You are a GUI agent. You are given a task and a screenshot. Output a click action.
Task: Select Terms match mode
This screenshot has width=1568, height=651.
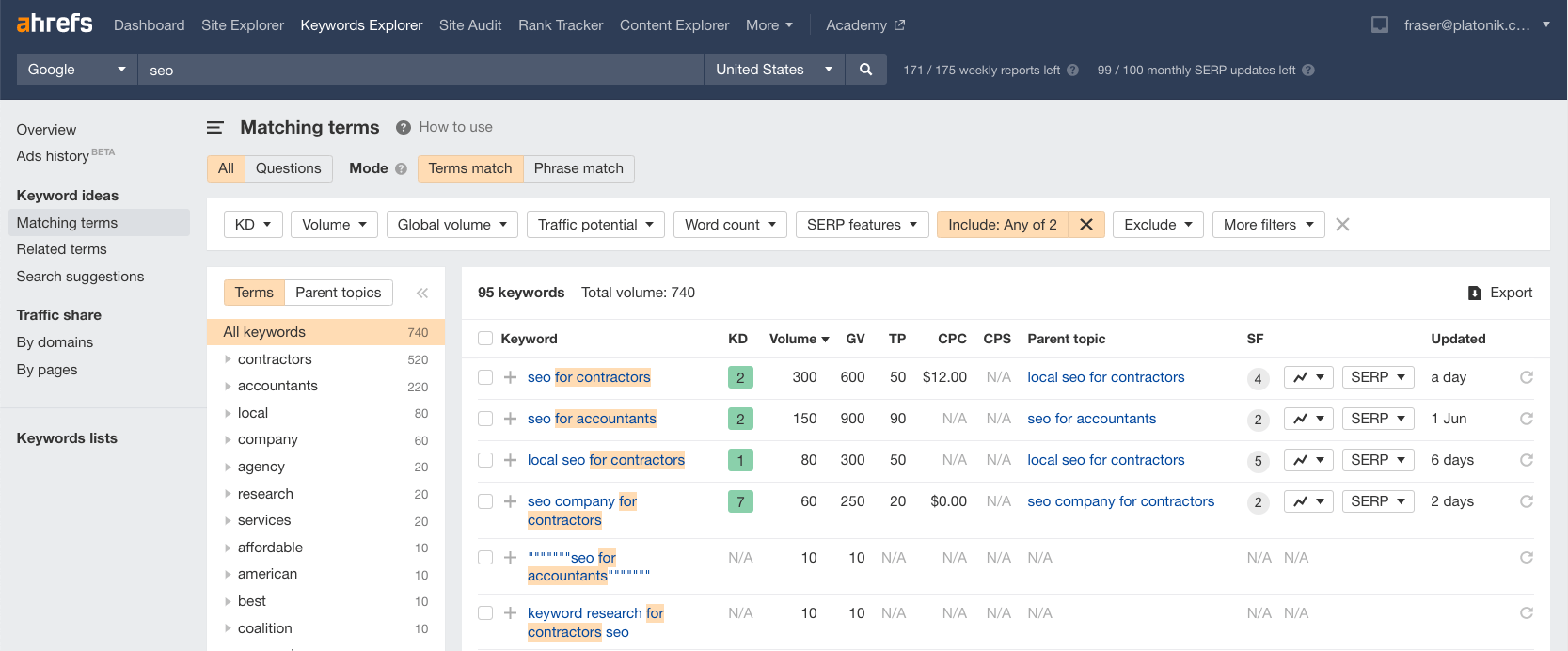coord(470,168)
